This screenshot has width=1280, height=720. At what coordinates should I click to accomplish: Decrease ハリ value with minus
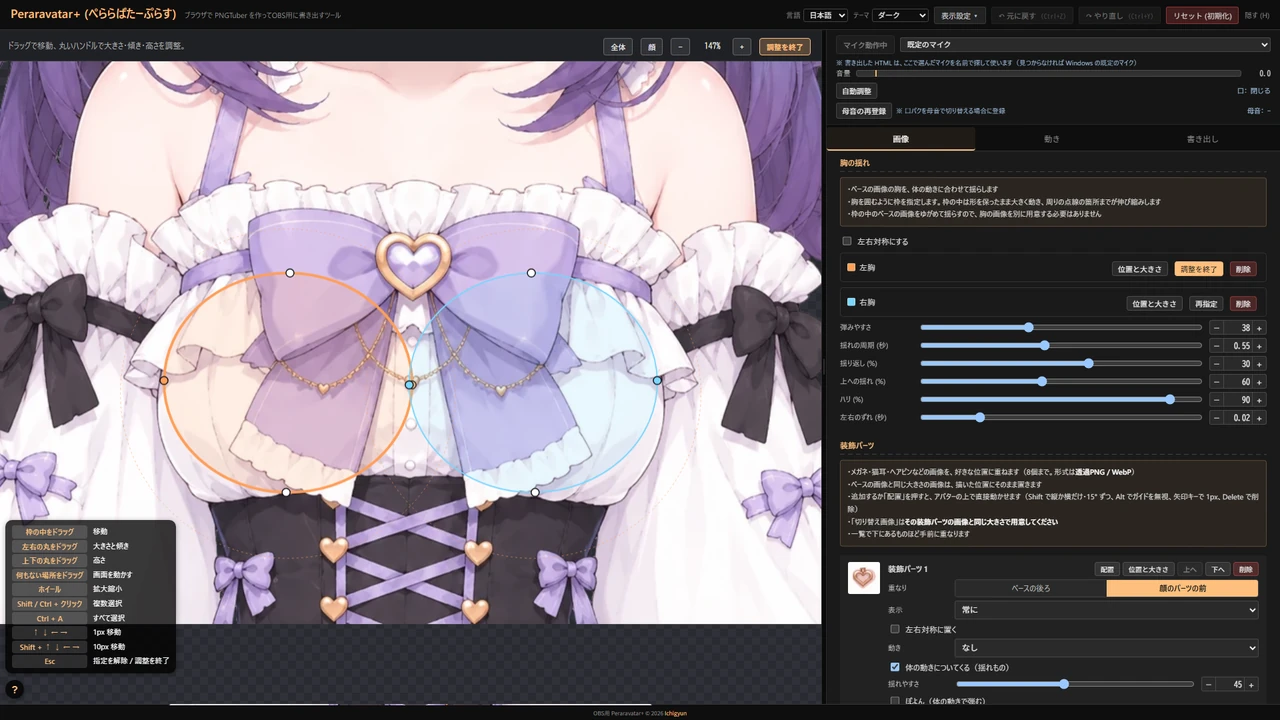pyautogui.click(x=1216, y=400)
